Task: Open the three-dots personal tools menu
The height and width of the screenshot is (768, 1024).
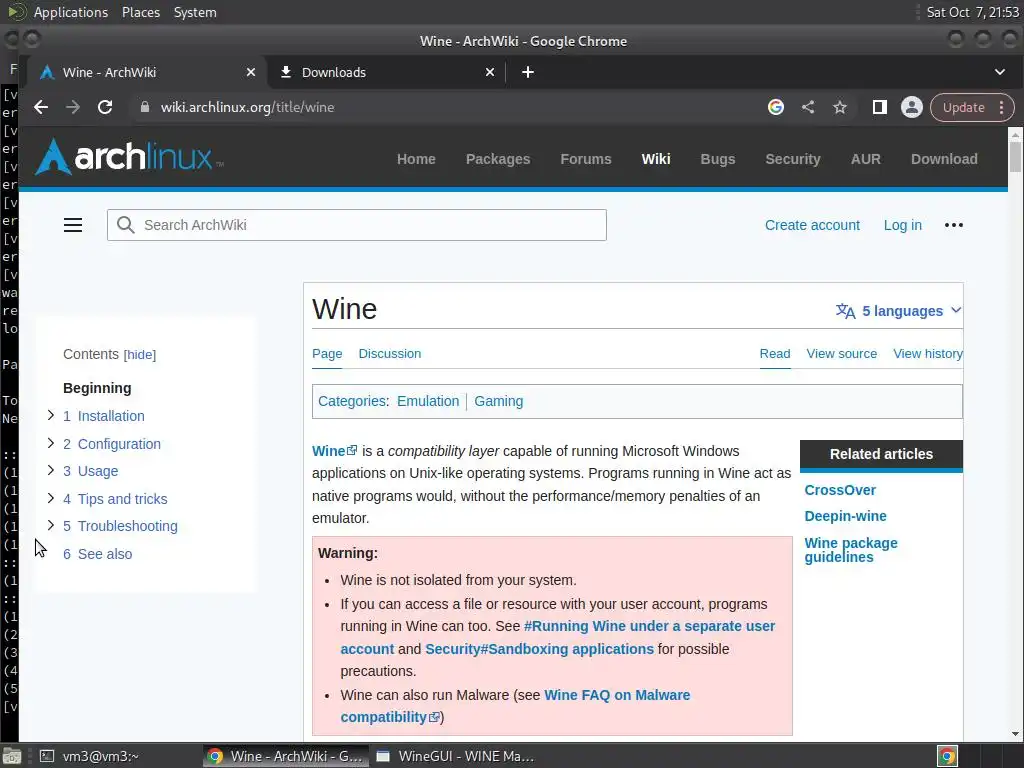Action: [953, 225]
